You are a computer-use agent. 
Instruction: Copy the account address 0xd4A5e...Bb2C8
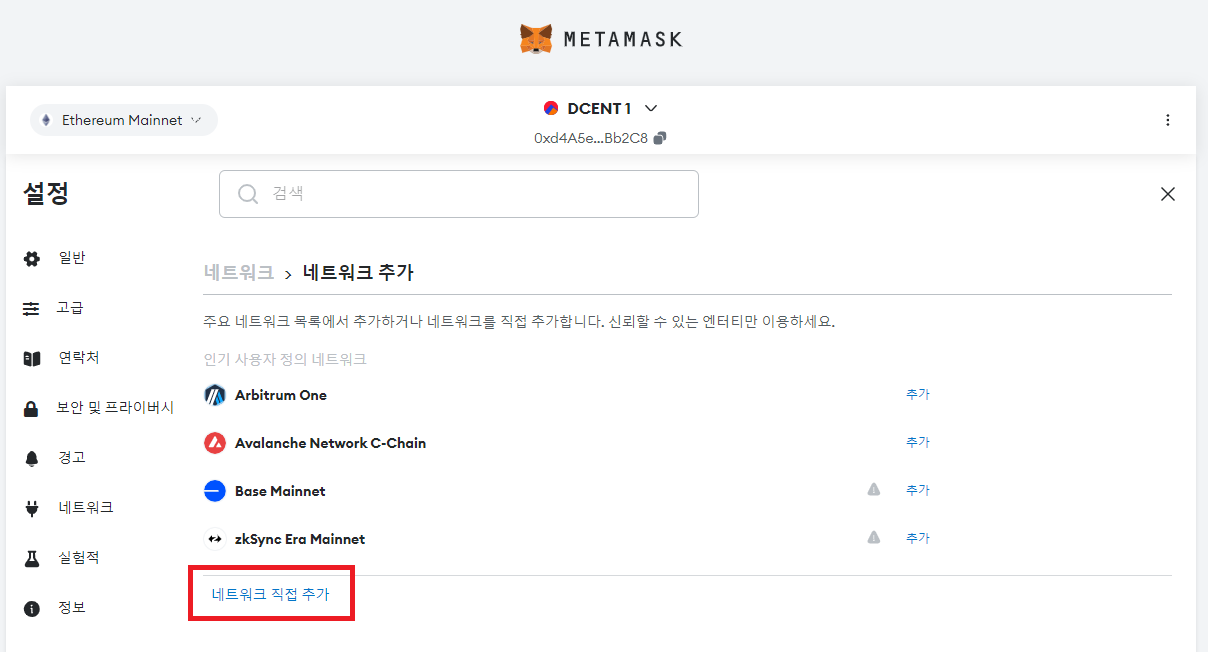click(660, 138)
